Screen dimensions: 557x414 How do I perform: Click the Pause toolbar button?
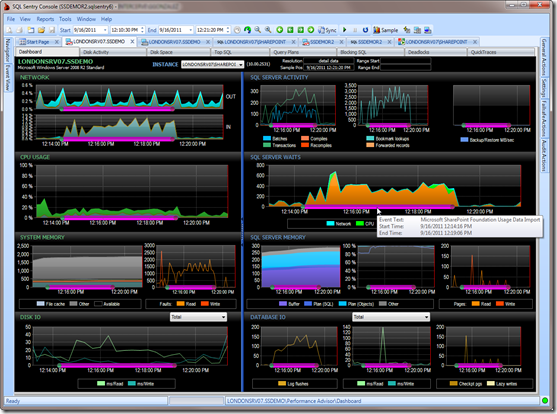tap(355, 30)
